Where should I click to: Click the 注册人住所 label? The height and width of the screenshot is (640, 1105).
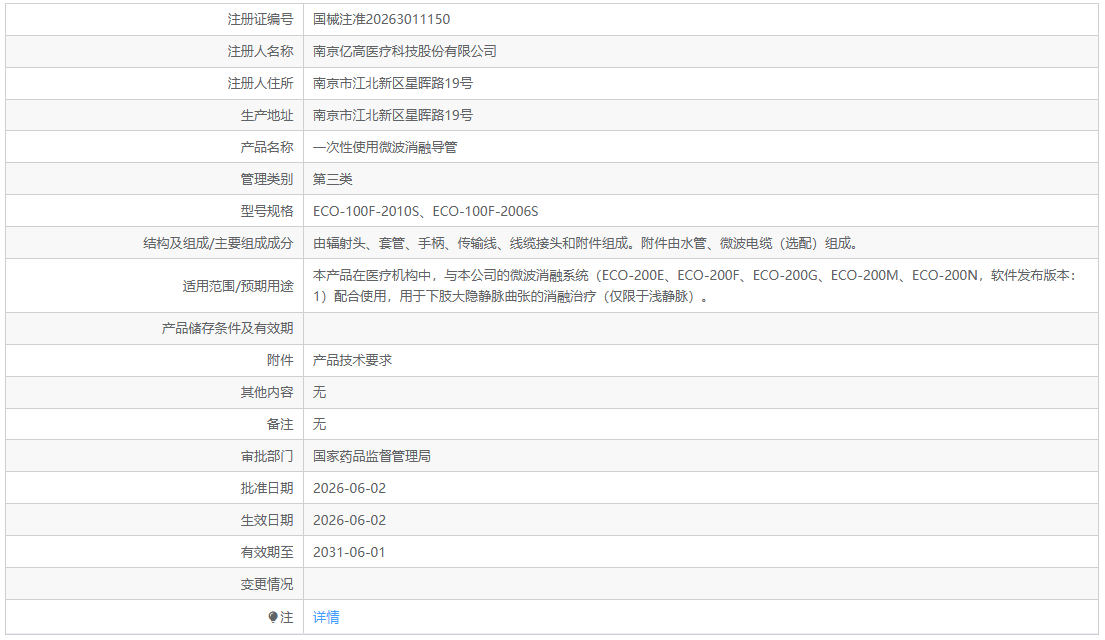point(260,83)
